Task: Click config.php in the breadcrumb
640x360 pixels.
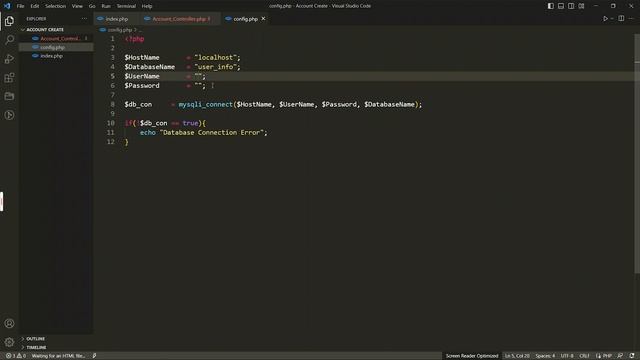Action: [x=120, y=30]
